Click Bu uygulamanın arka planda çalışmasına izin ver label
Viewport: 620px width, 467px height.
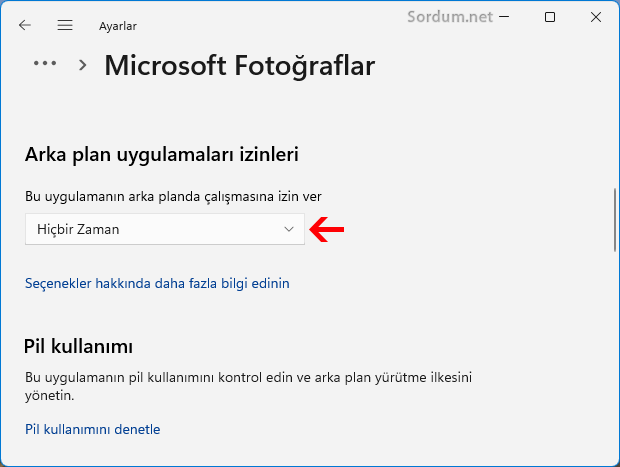click(173, 197)
